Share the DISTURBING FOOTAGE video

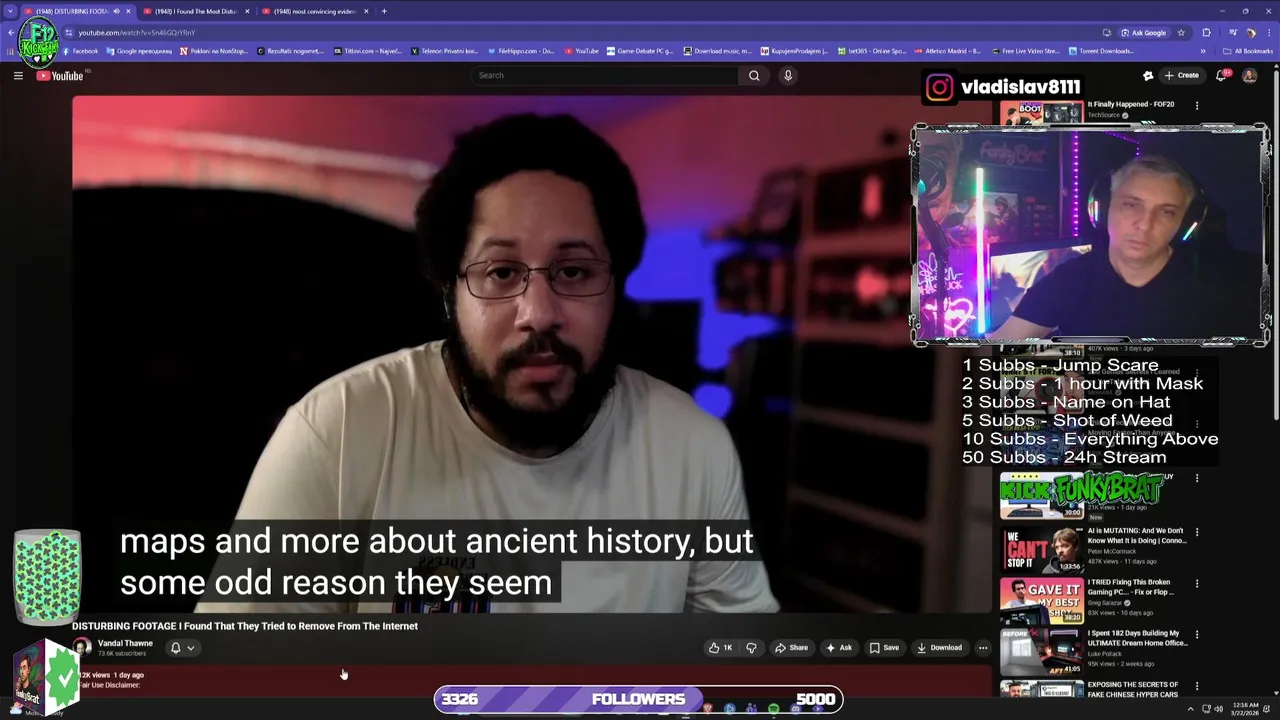pos(791,647)
